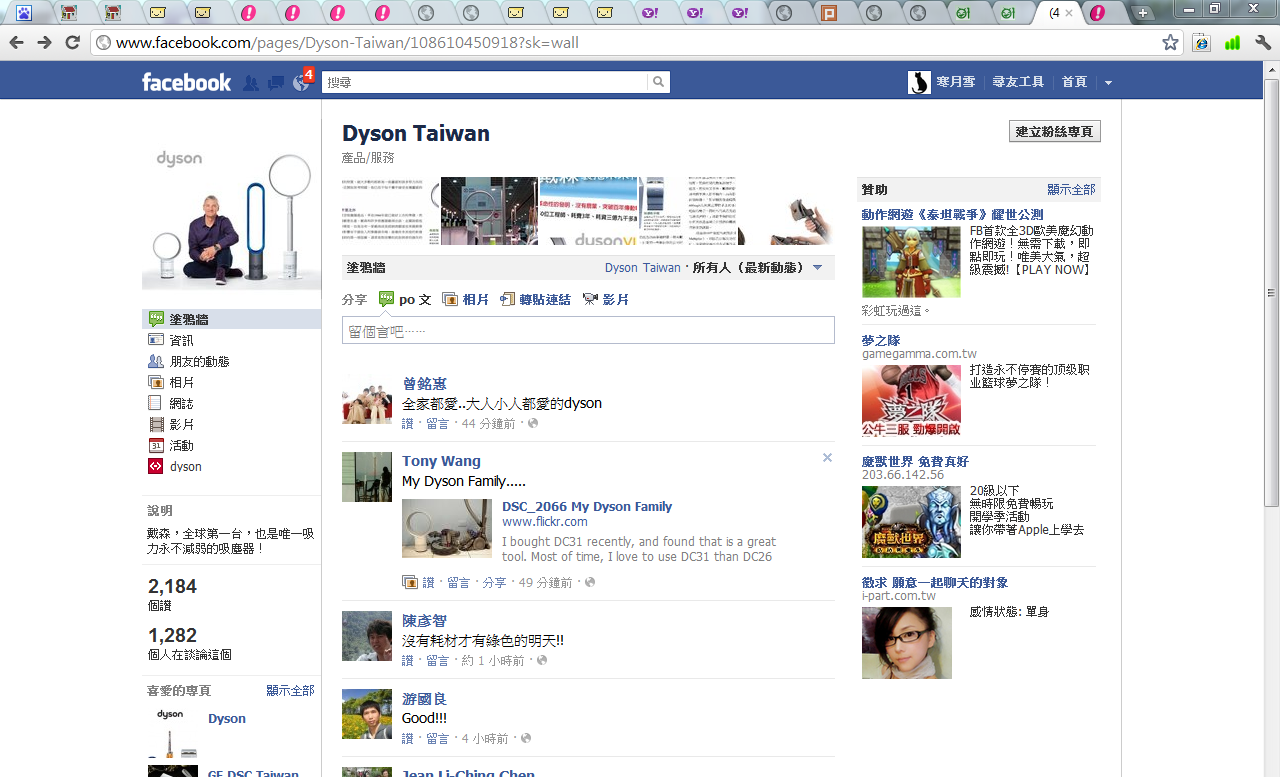Image resolution: width=1280 pixels, height=777 pixels.
Task: Open 曾銘惠's profile name link
Action: click(424, 384)
